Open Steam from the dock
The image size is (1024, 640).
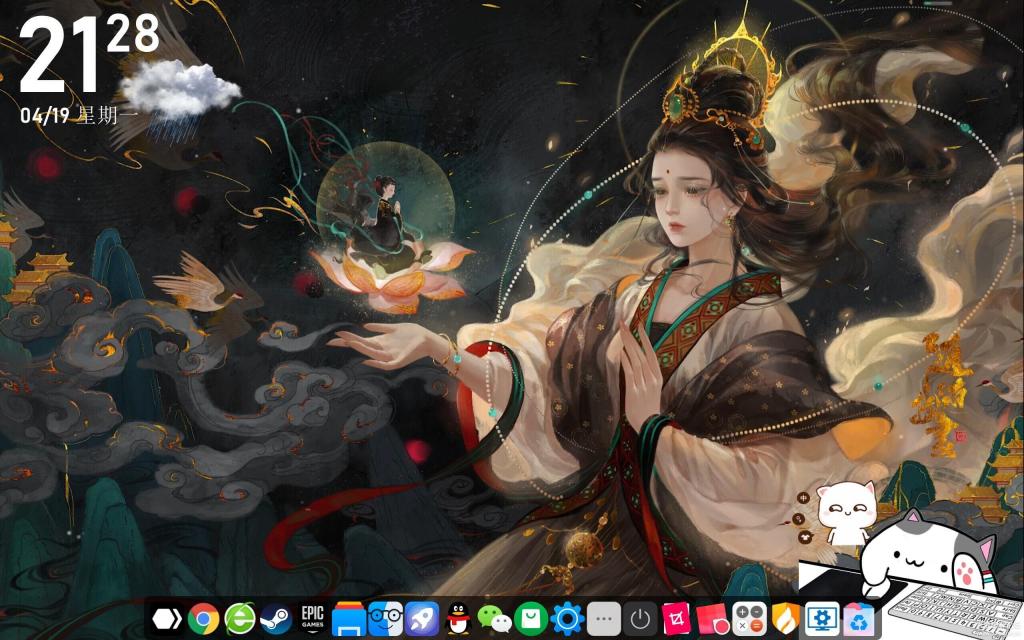click(277, 620)
